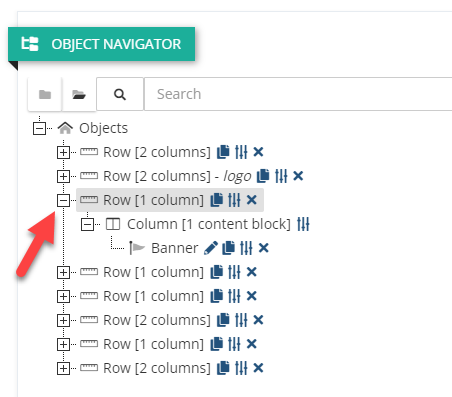This screenshot has height=397, width=452.
Task: Collapse the highlighted Row [1 column] node
Action: [63, 200]
